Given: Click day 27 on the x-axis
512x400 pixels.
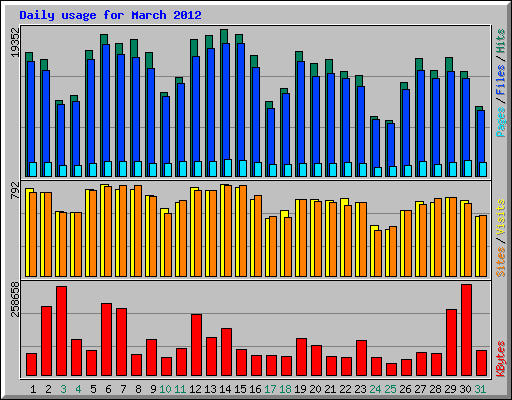Looking at the screenshot, I should pos(420,389).
